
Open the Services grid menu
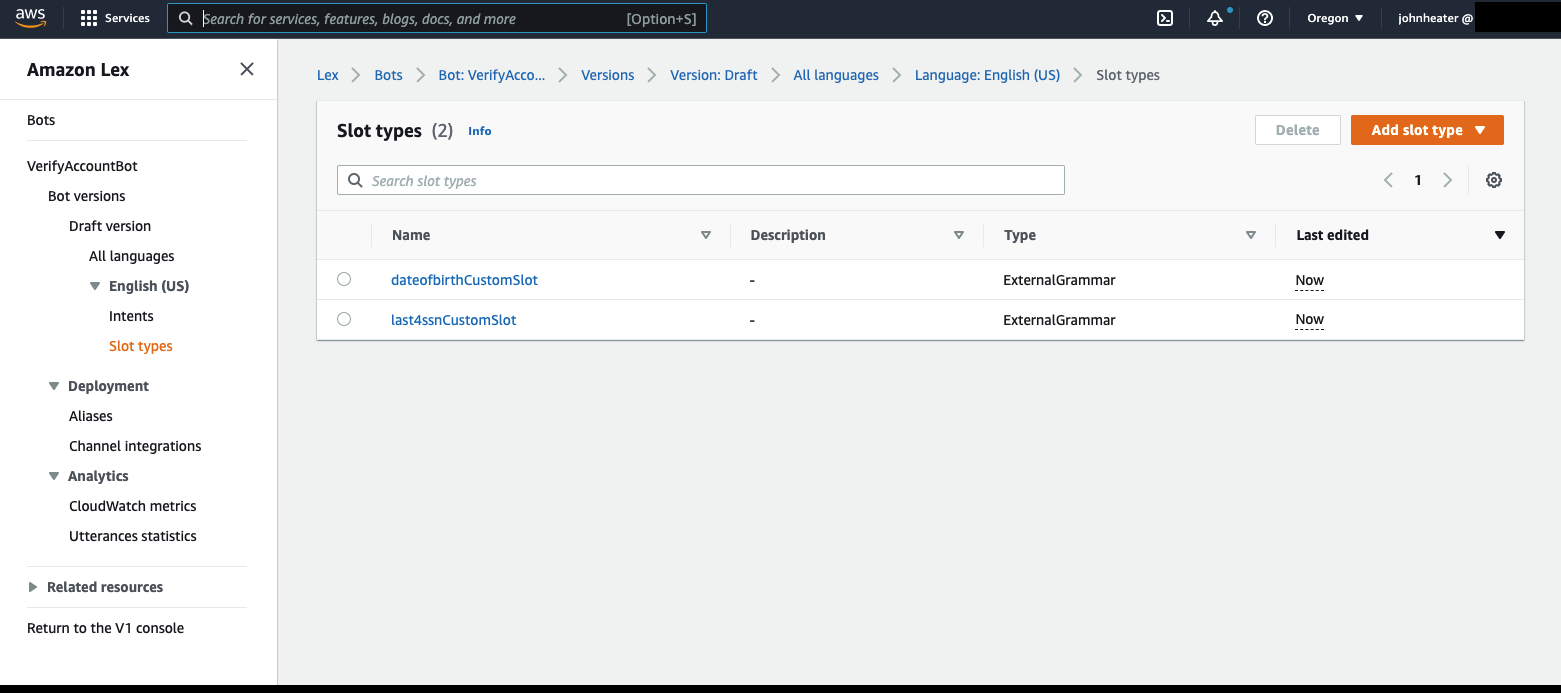pyautogui.click(x=115, y=18)
